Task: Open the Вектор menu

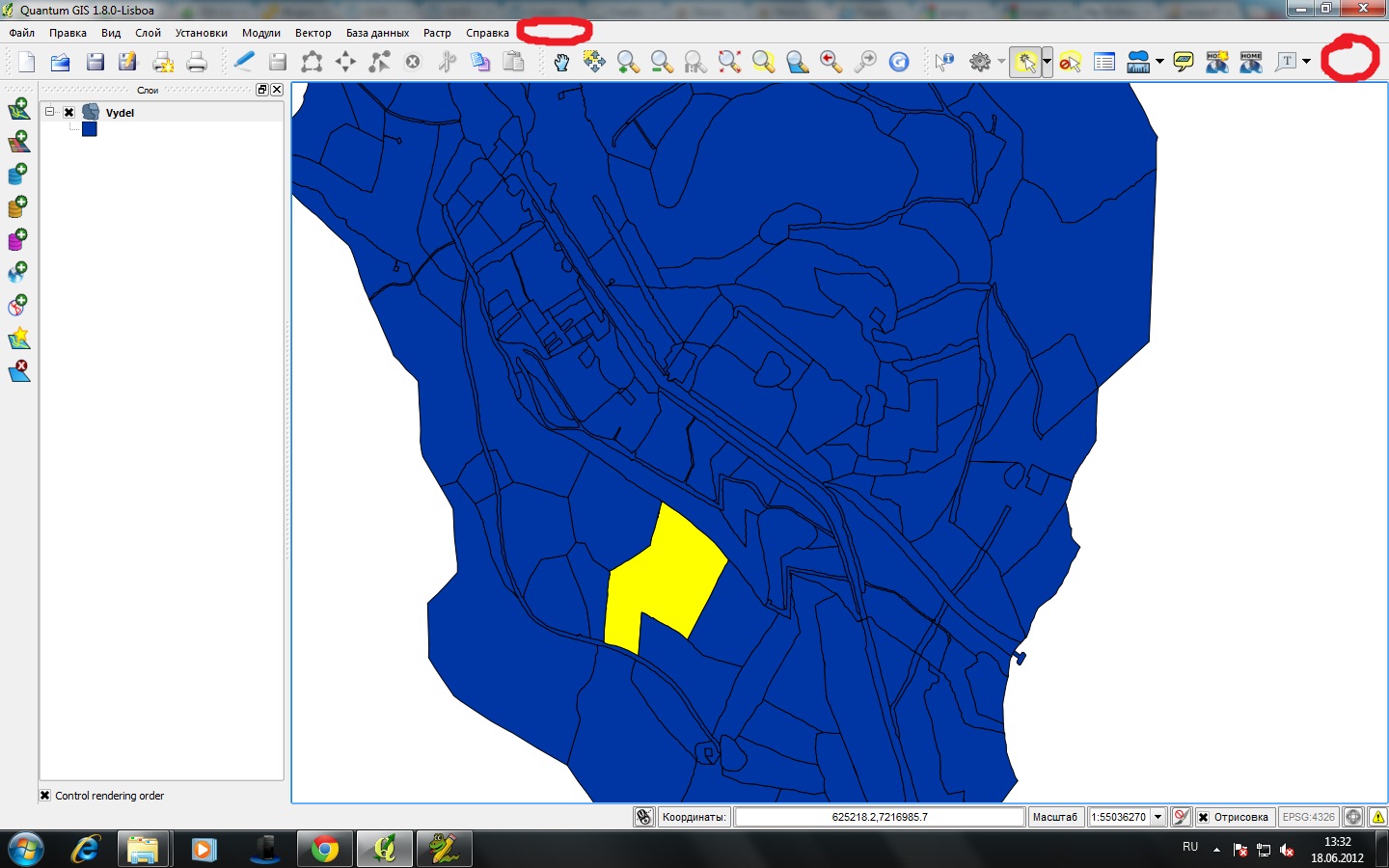Action: (313, 33)
